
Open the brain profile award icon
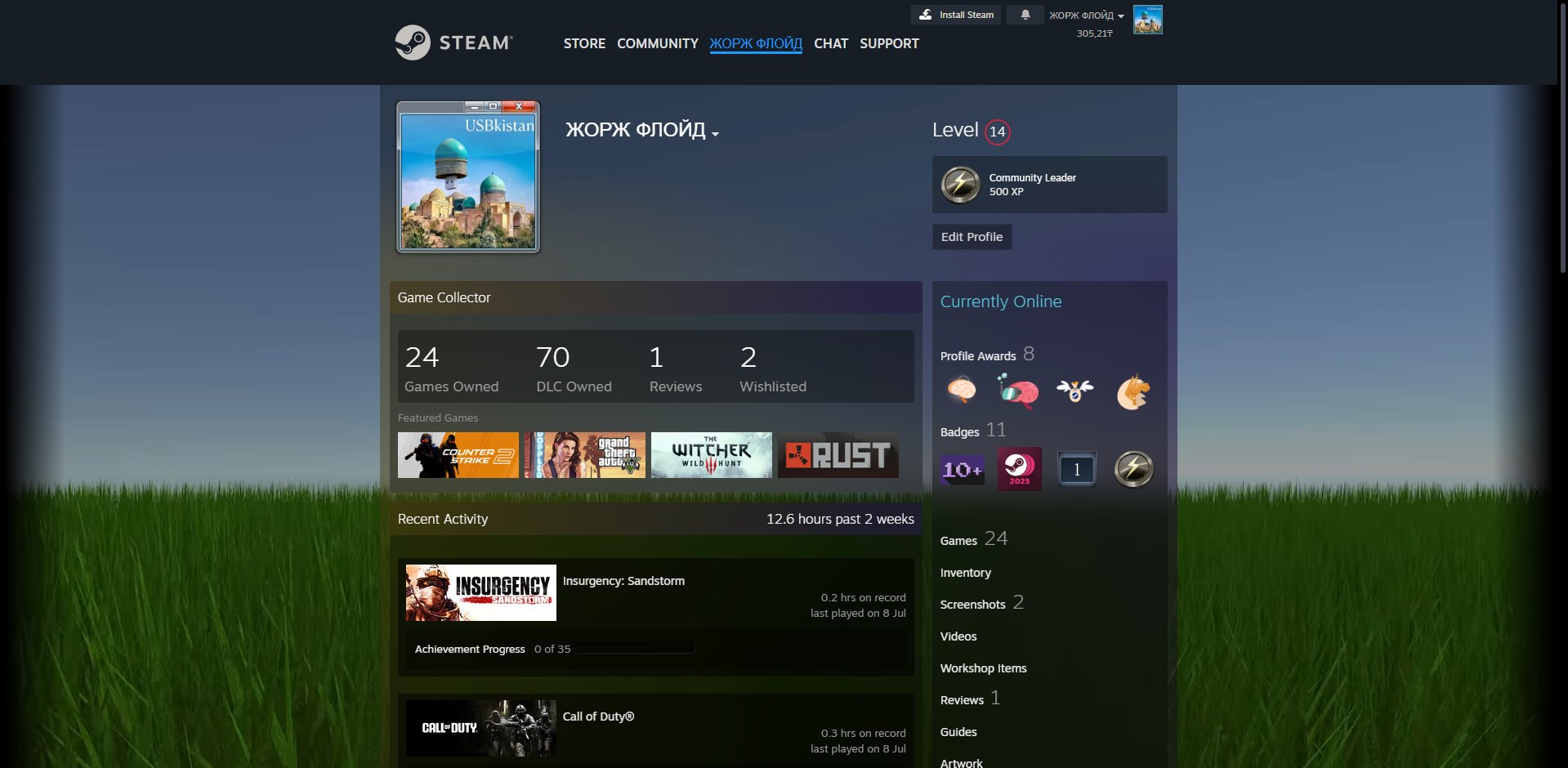[x=962, y=391]
